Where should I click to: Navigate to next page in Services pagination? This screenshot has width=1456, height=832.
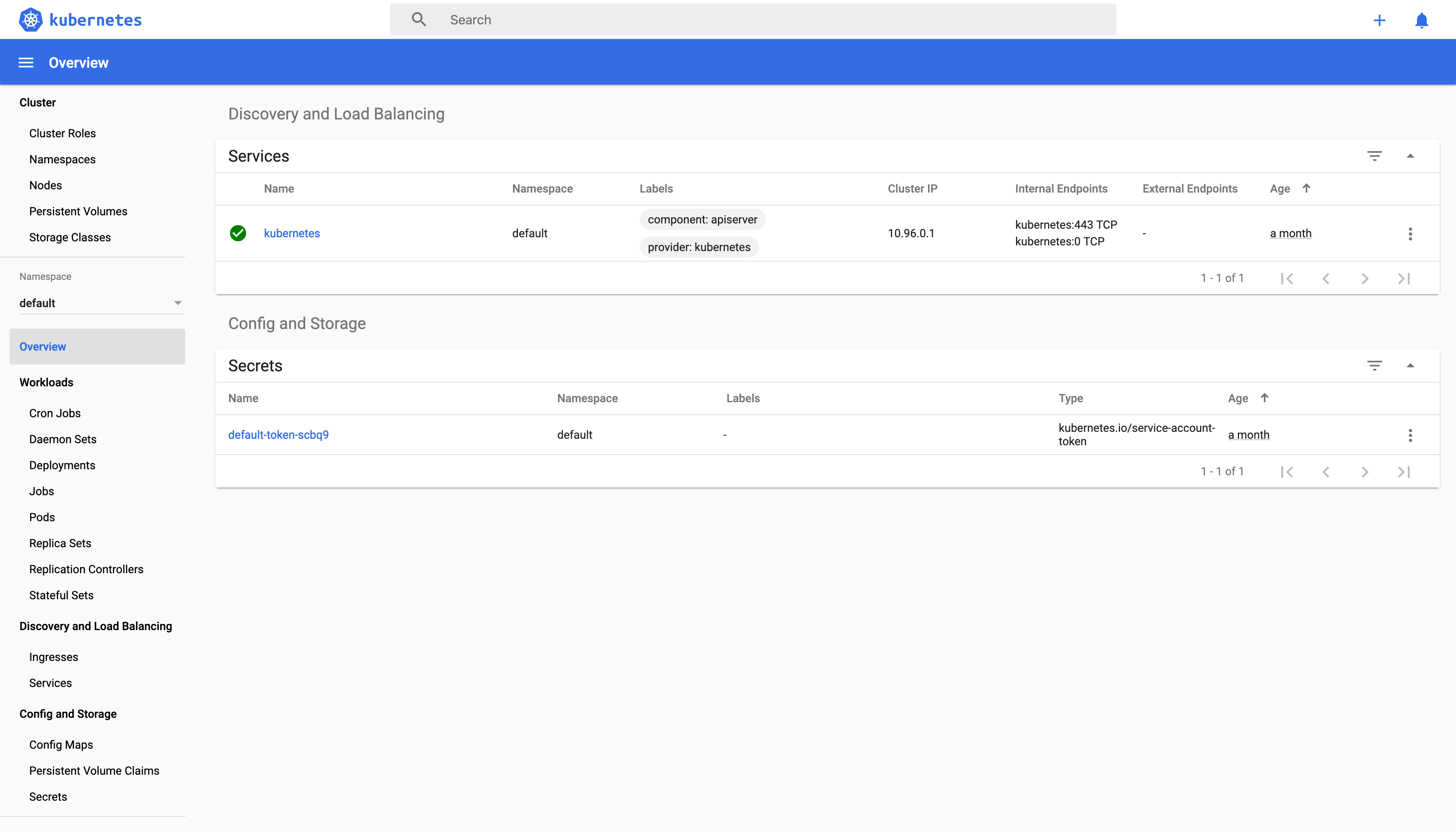point(1365,278)
